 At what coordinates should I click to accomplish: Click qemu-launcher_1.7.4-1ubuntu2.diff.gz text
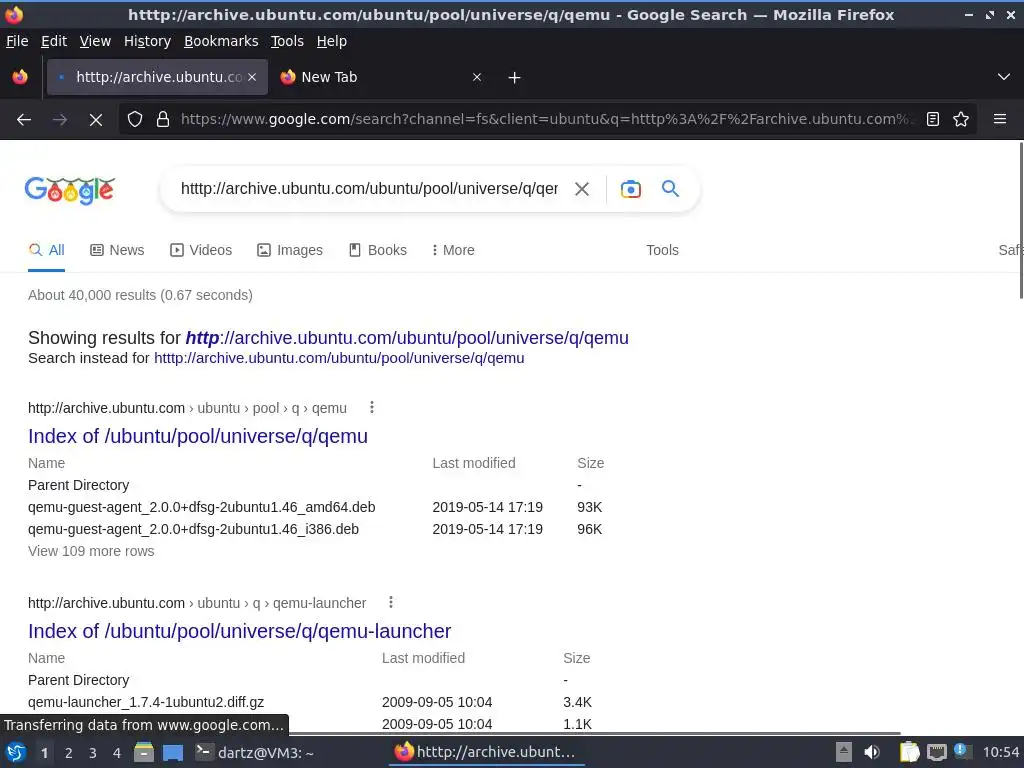point(146,702)
